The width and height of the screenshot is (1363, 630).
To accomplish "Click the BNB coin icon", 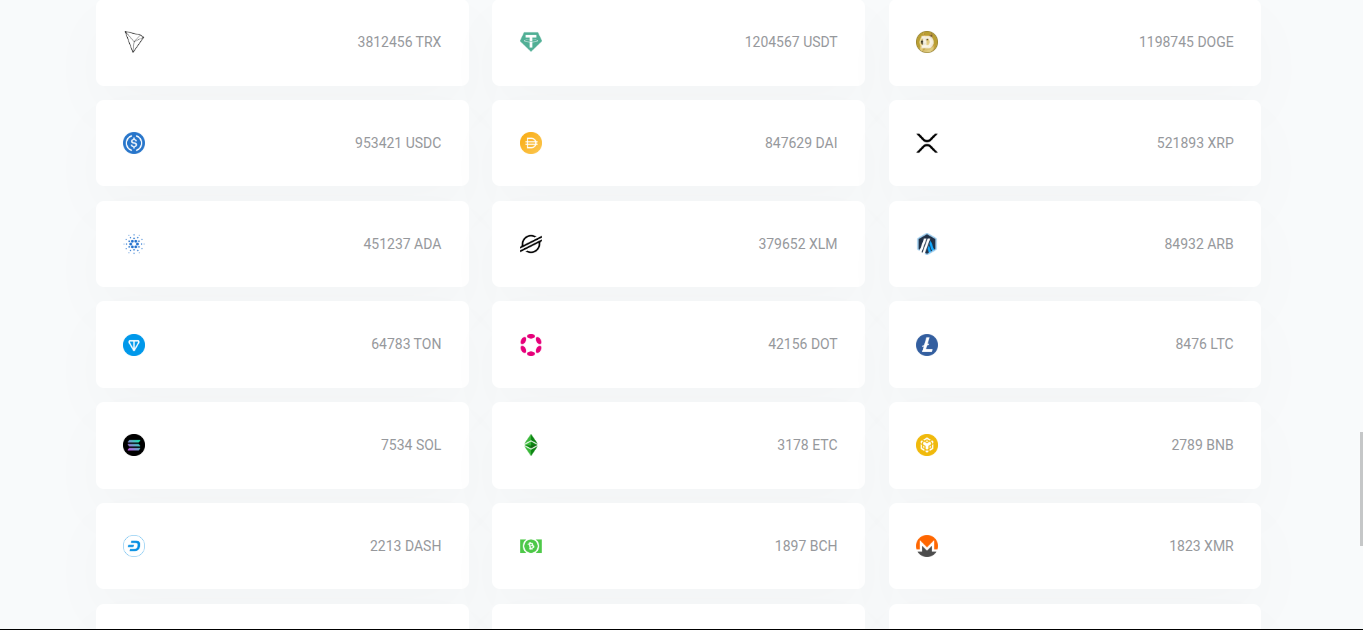I will click(927, 445).
